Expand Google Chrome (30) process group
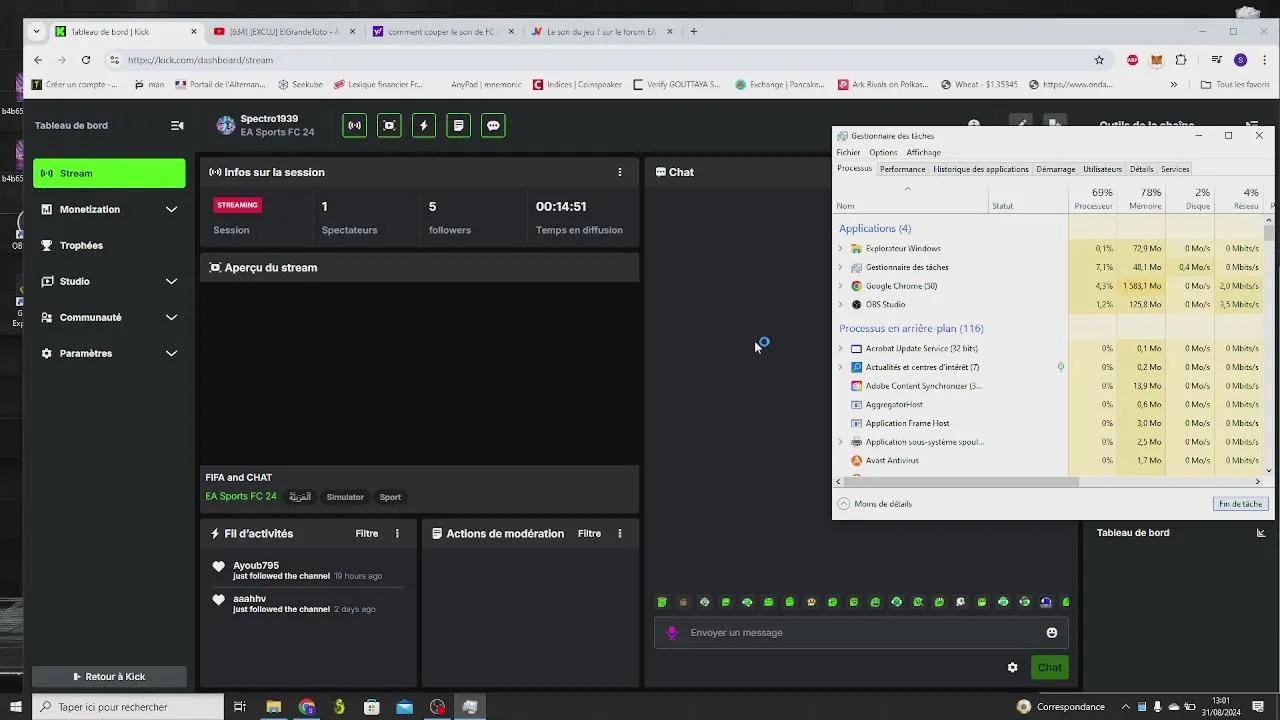Viewport: 1280px width, 720px height. coord(840,286)
